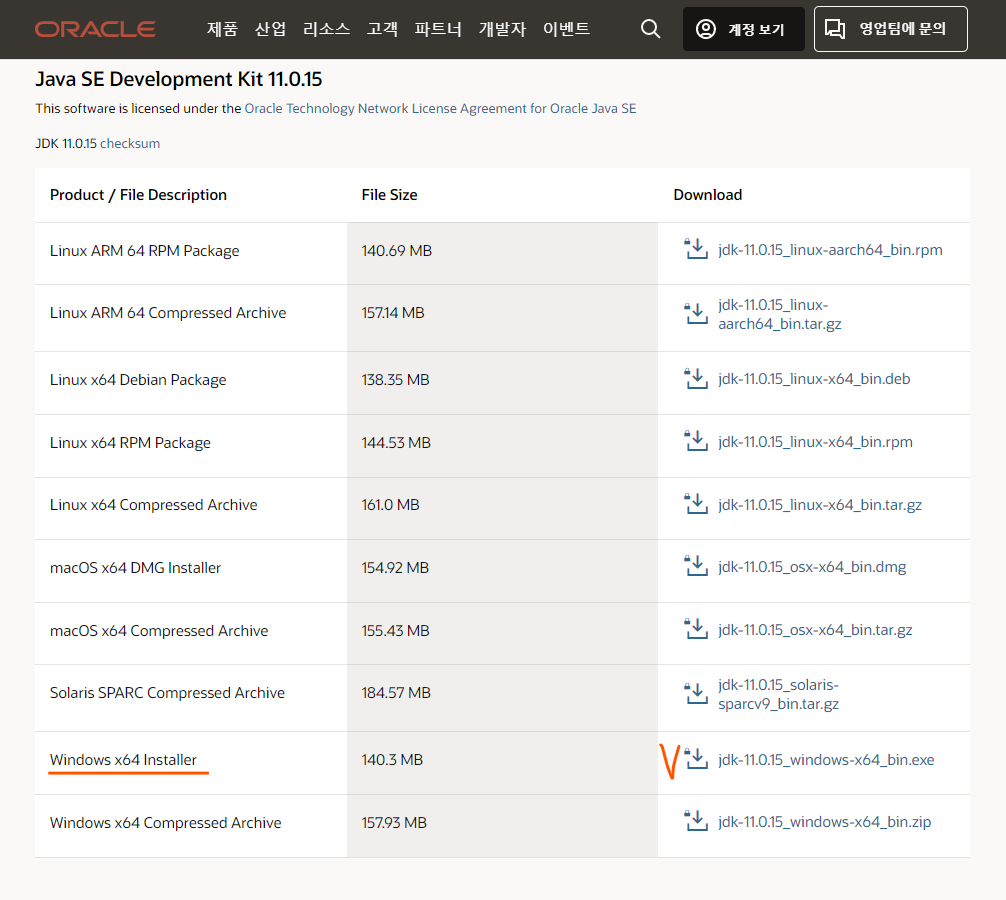Open the 고객 menu
Viewport: 1006px width, 900px height.
382,29
